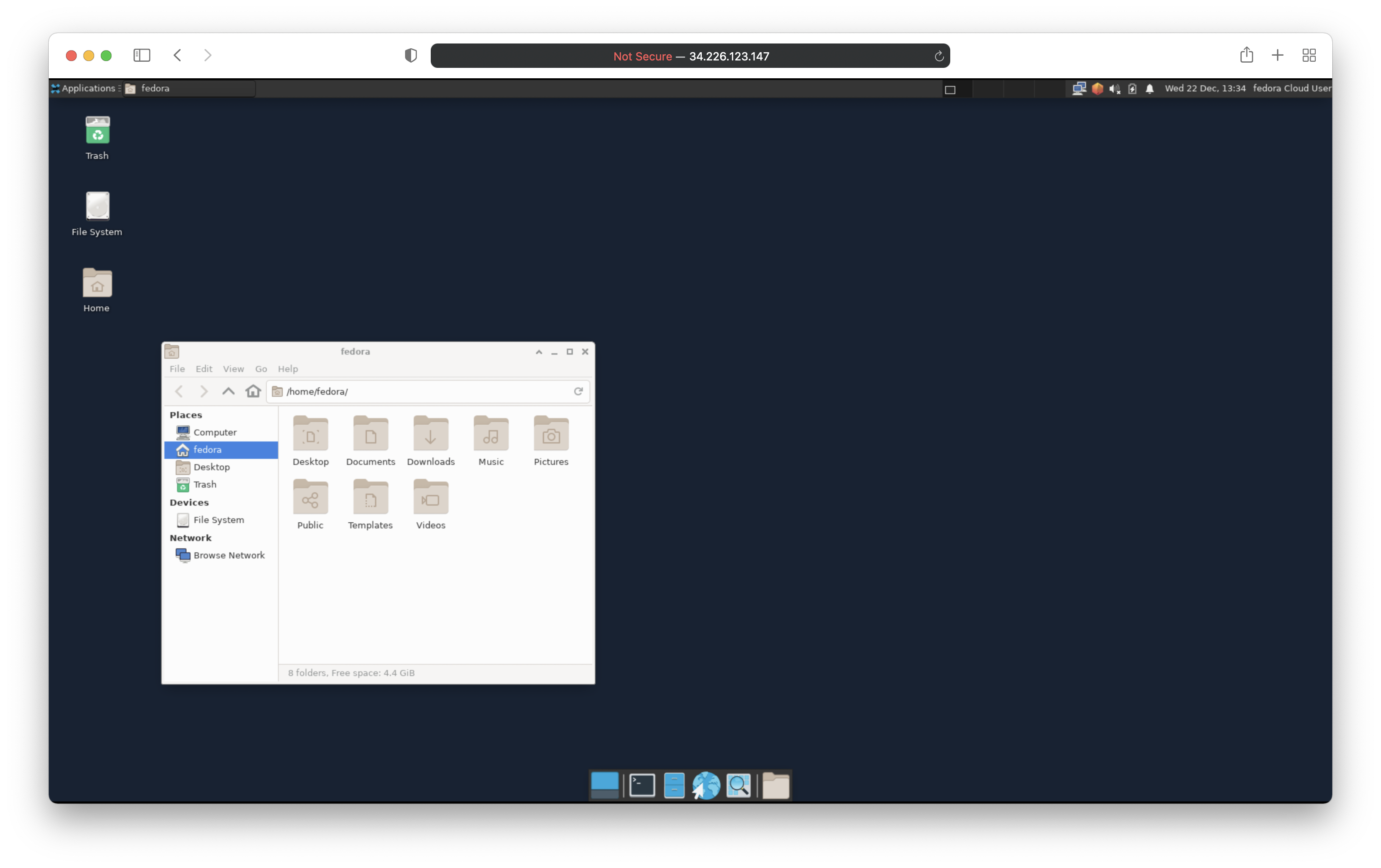Open the View menu
The width and height of the screenshot is (1381, 868).
(233, 369)
